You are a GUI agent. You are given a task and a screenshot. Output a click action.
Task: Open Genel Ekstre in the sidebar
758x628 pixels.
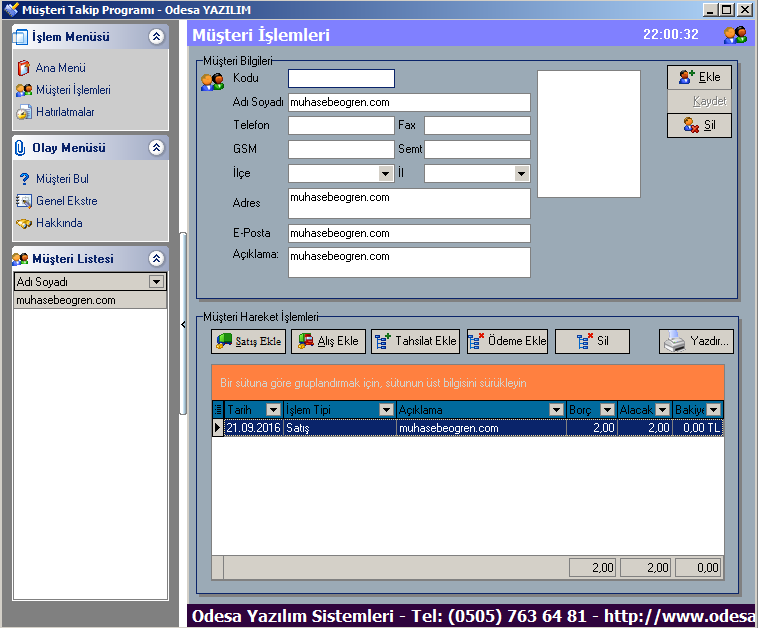click(67, 201)
